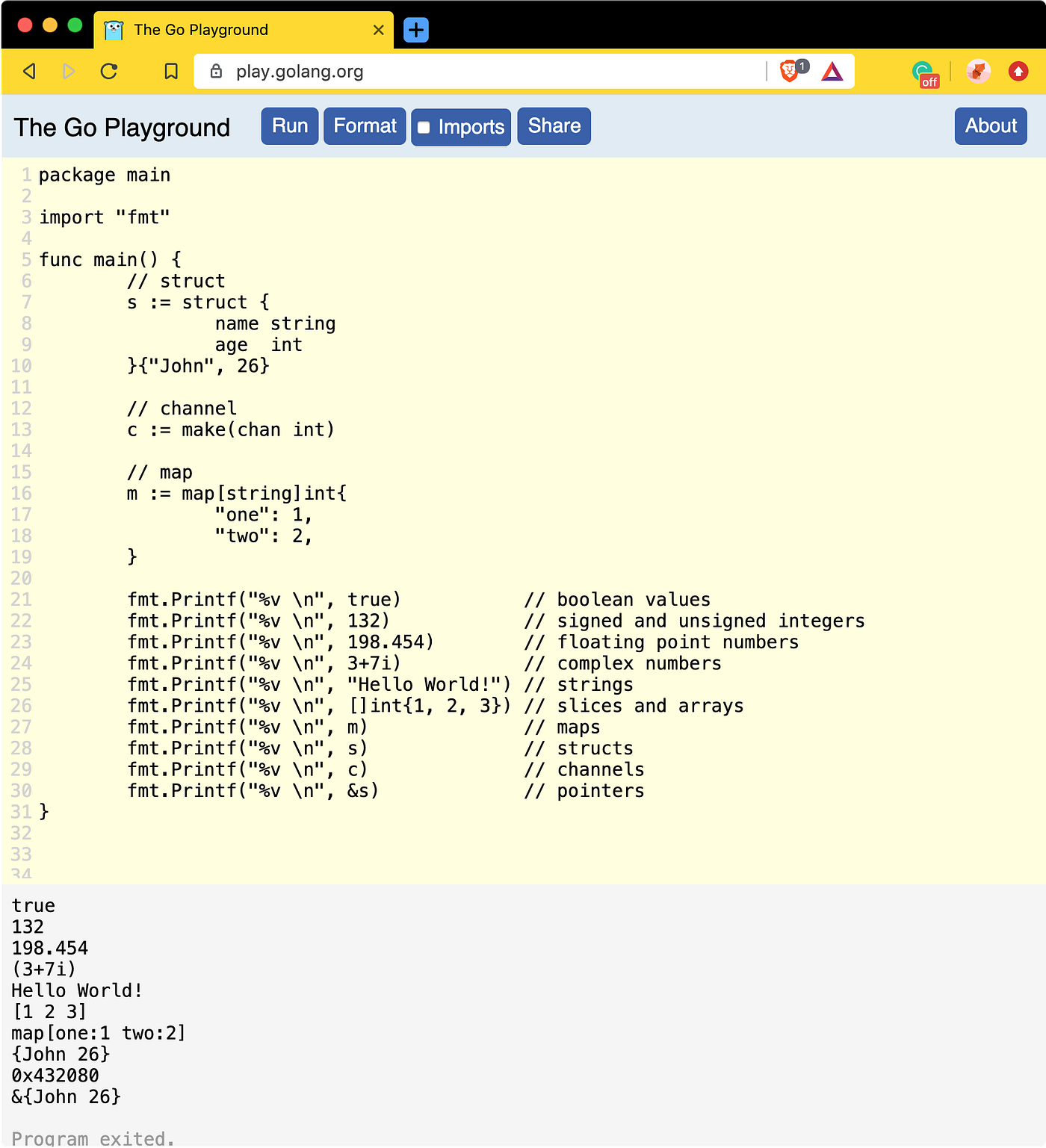Click the '"one": 1,' map entry

point(264,515)
